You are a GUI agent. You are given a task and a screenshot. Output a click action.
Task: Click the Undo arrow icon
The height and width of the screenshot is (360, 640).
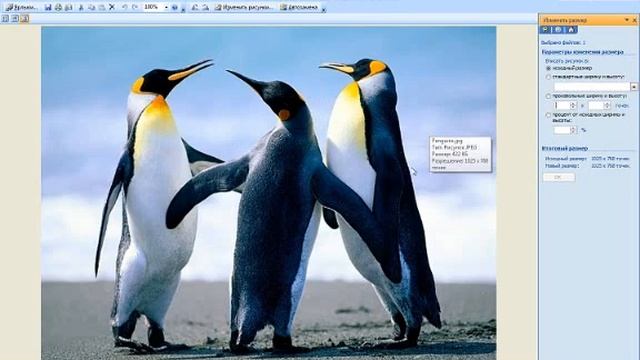tap(125, 7)
